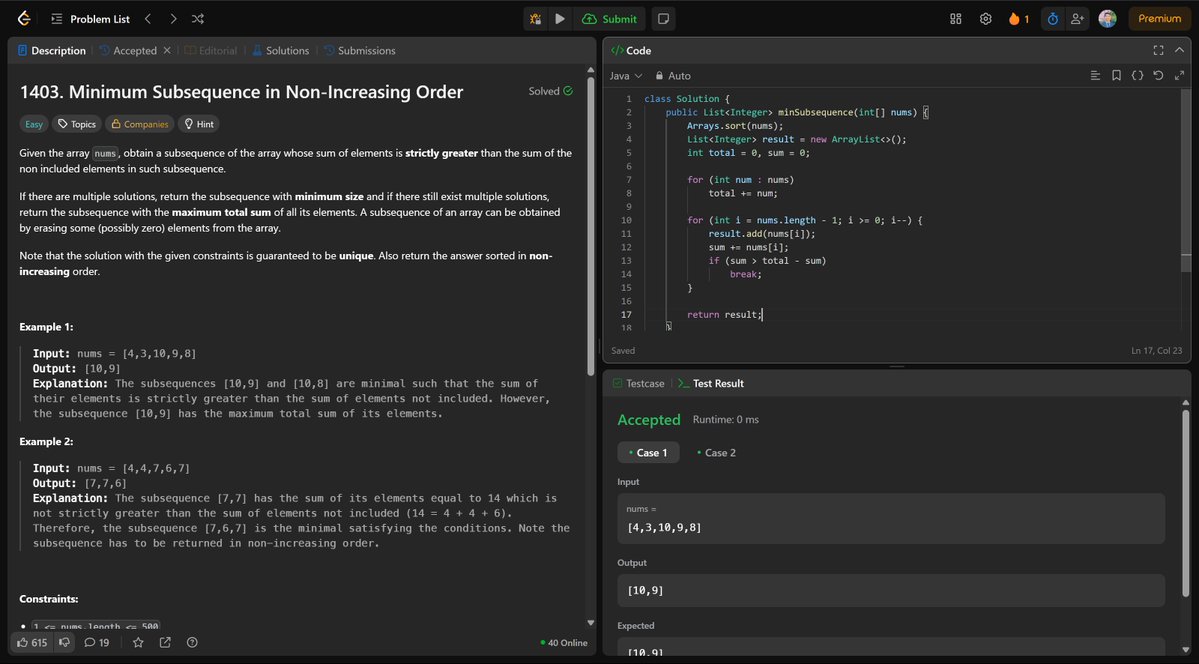Click the Ln 17, Col 23 status
The width and height of the screenshot is (1199, 664).
click(1156, 350)
